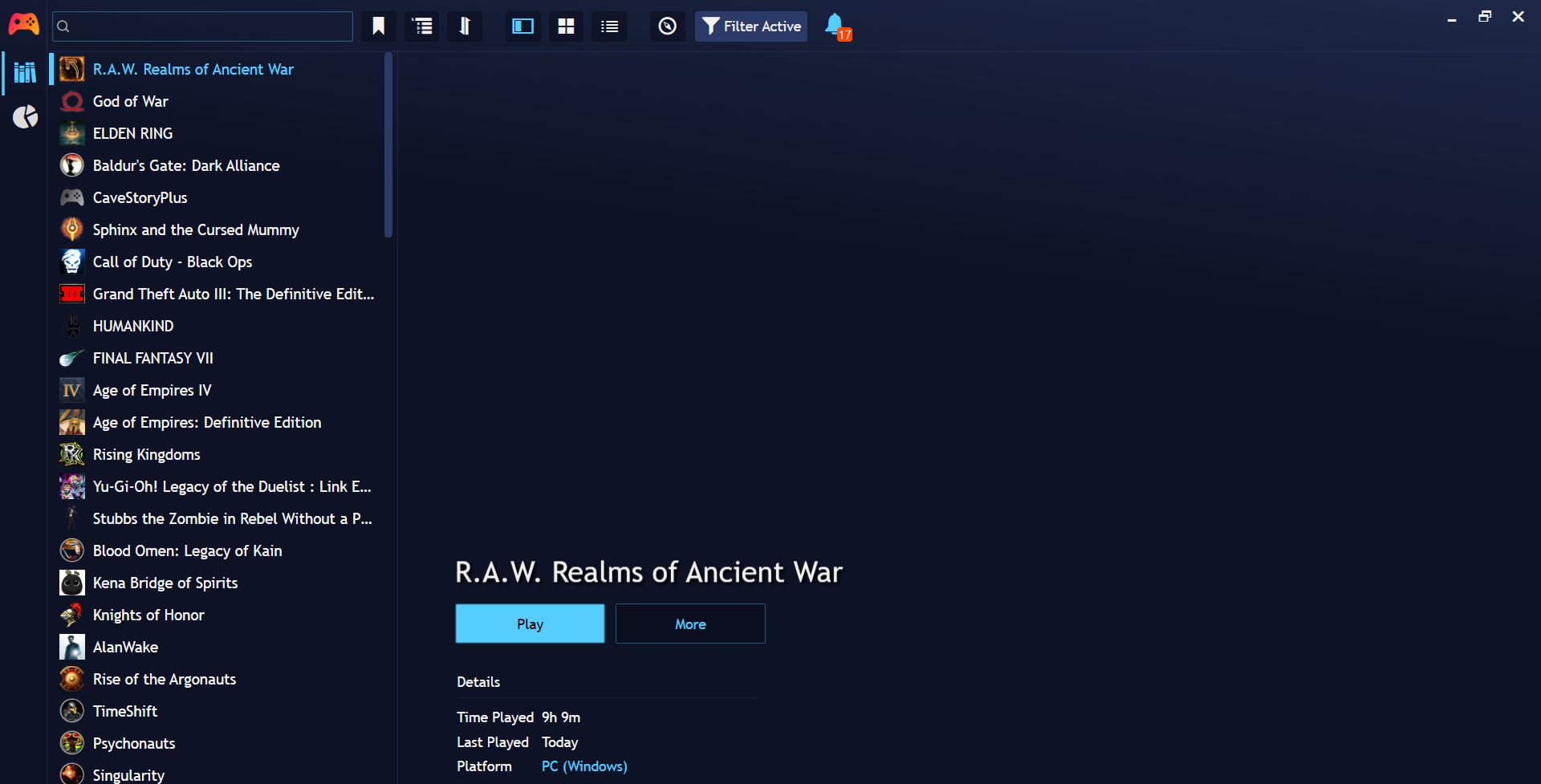Select Stubbs the Zombie in the list
Image resolution: width=1541 pixels, height=784 pixels.
click(x=217, y=518)
